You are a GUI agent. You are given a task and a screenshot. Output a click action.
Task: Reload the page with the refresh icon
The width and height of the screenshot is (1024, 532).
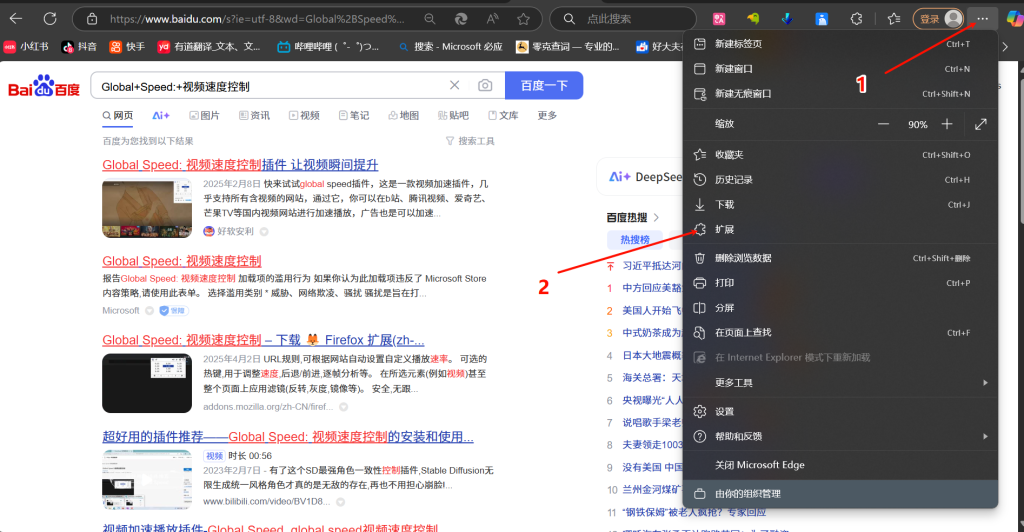pyautogui.click(x=50, y=19)
